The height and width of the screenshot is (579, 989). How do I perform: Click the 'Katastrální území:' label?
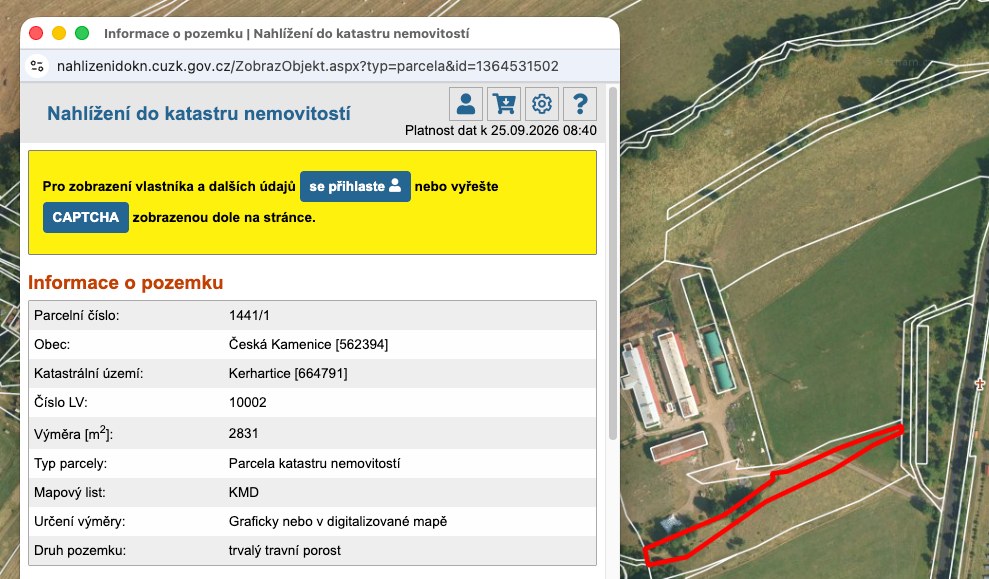pyautogui.click(x=88, y=373)
